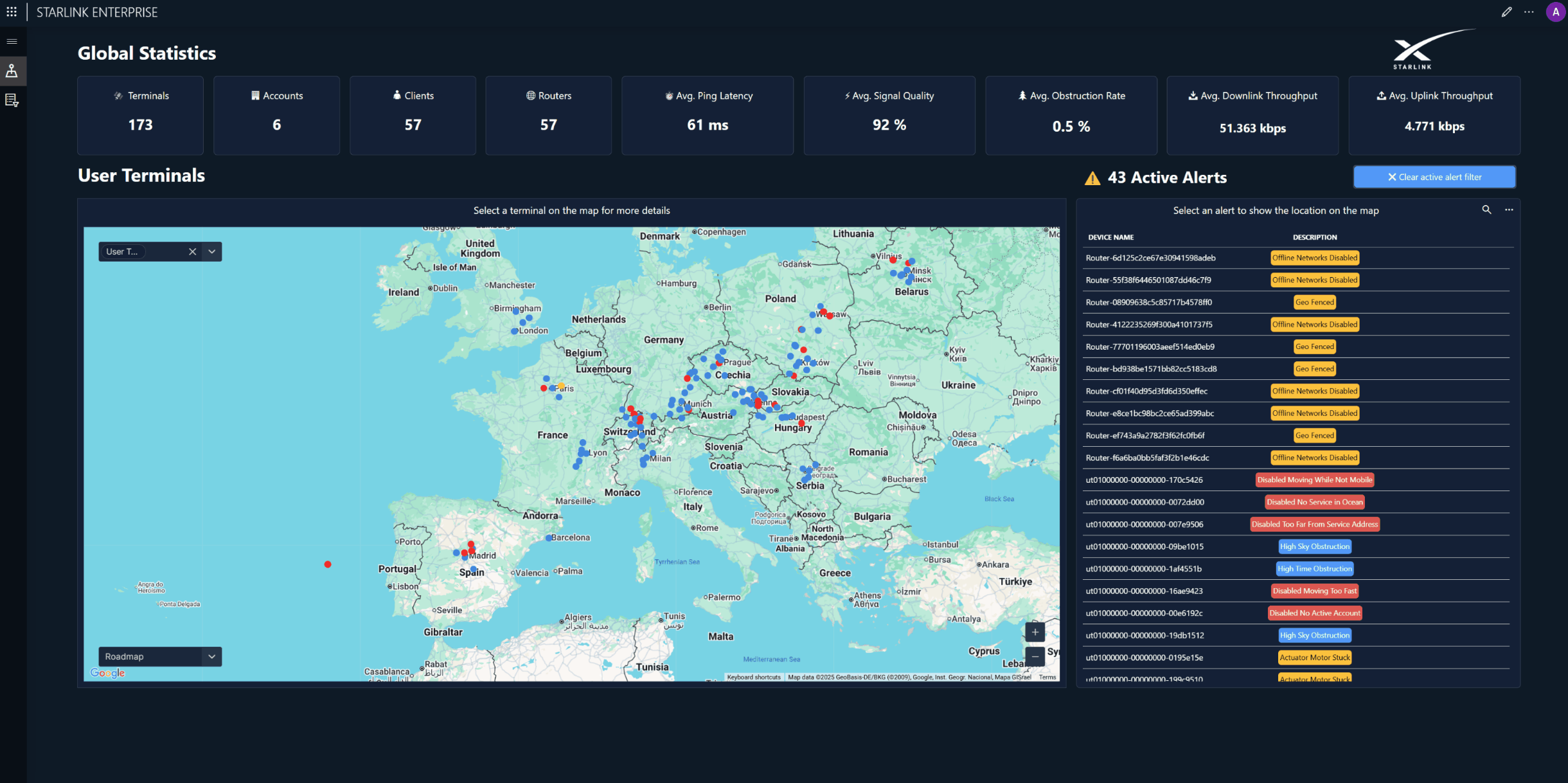Click Disabled Moving While Not Mobile tag
1568x783 pixels.
1315,480
